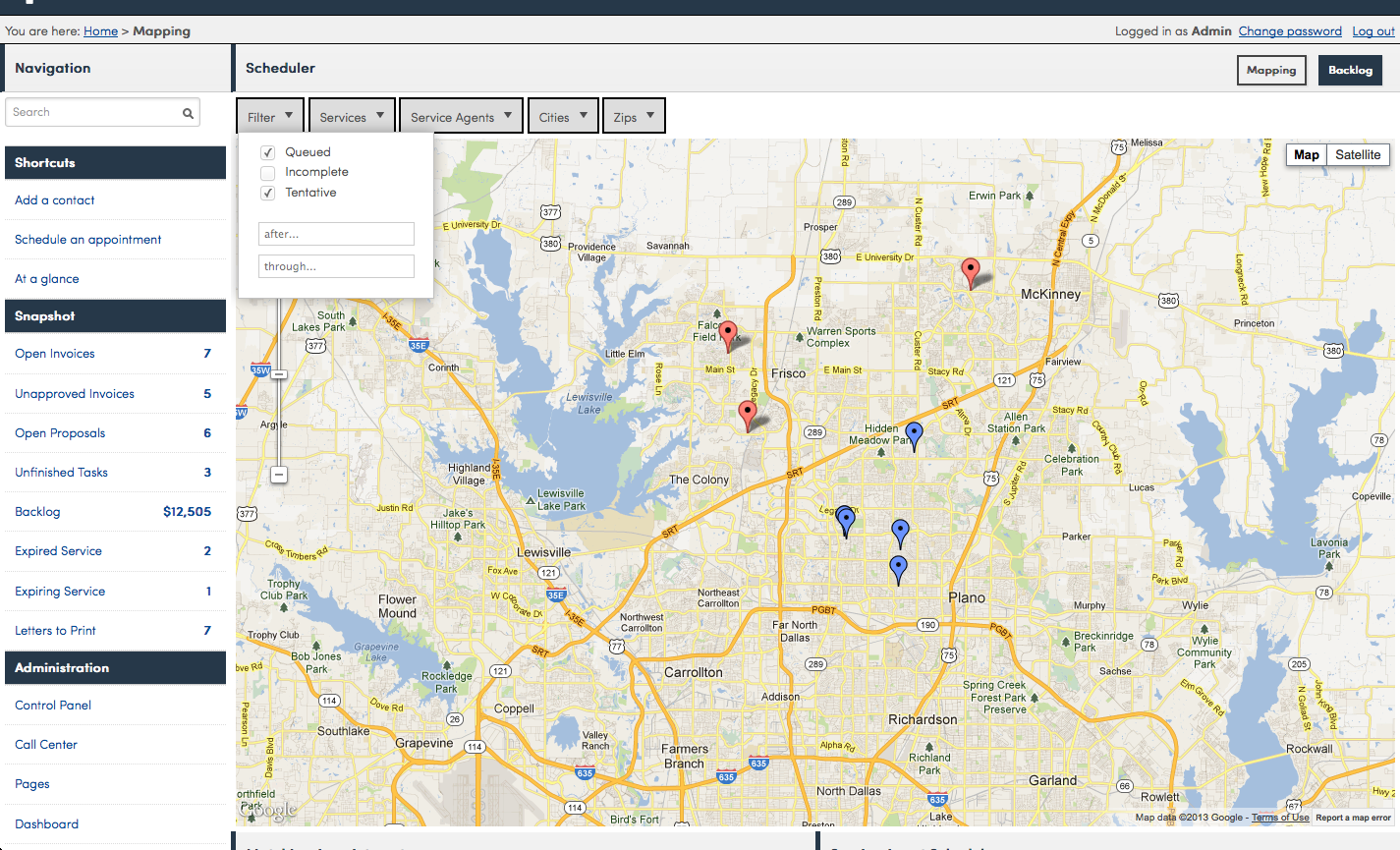Viewport: 1400px width, 850px height.
Task: Open the Log out link
Action: 1373,31
